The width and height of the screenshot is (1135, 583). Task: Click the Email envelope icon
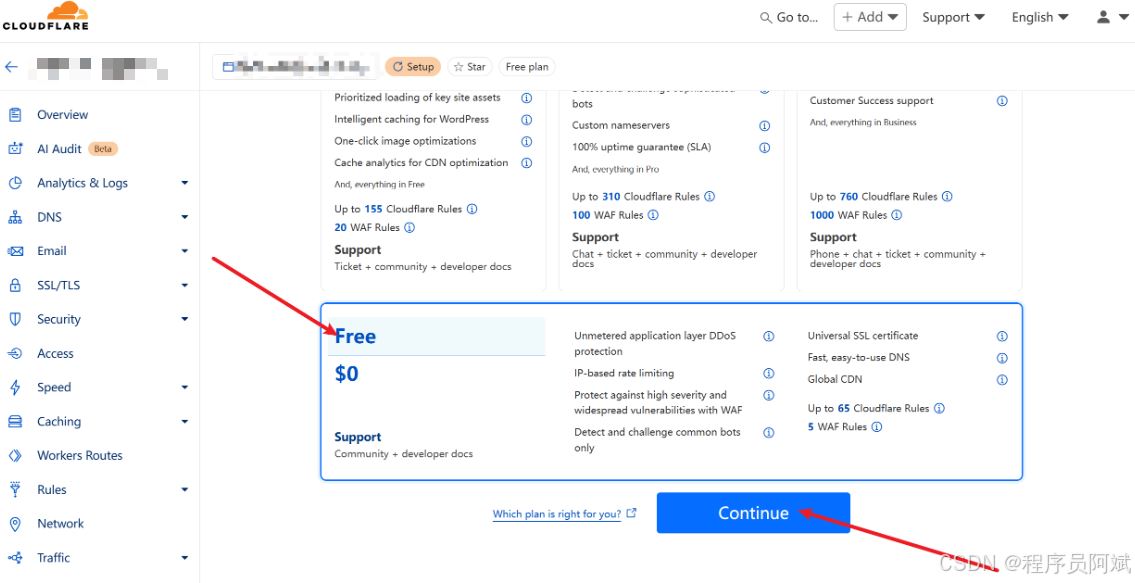tap(15, 251)
